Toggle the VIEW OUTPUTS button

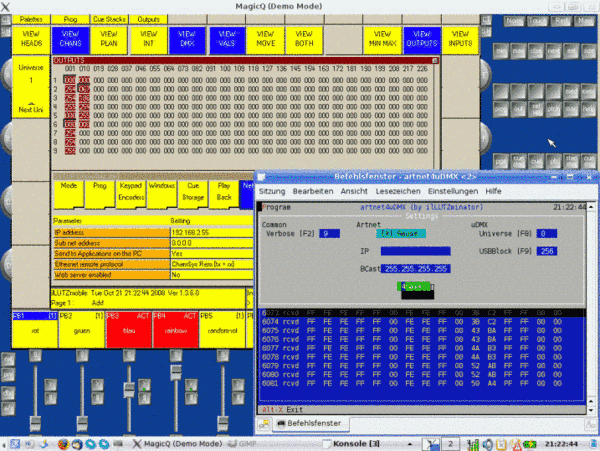pyautogui.click(x=422, y=40)
